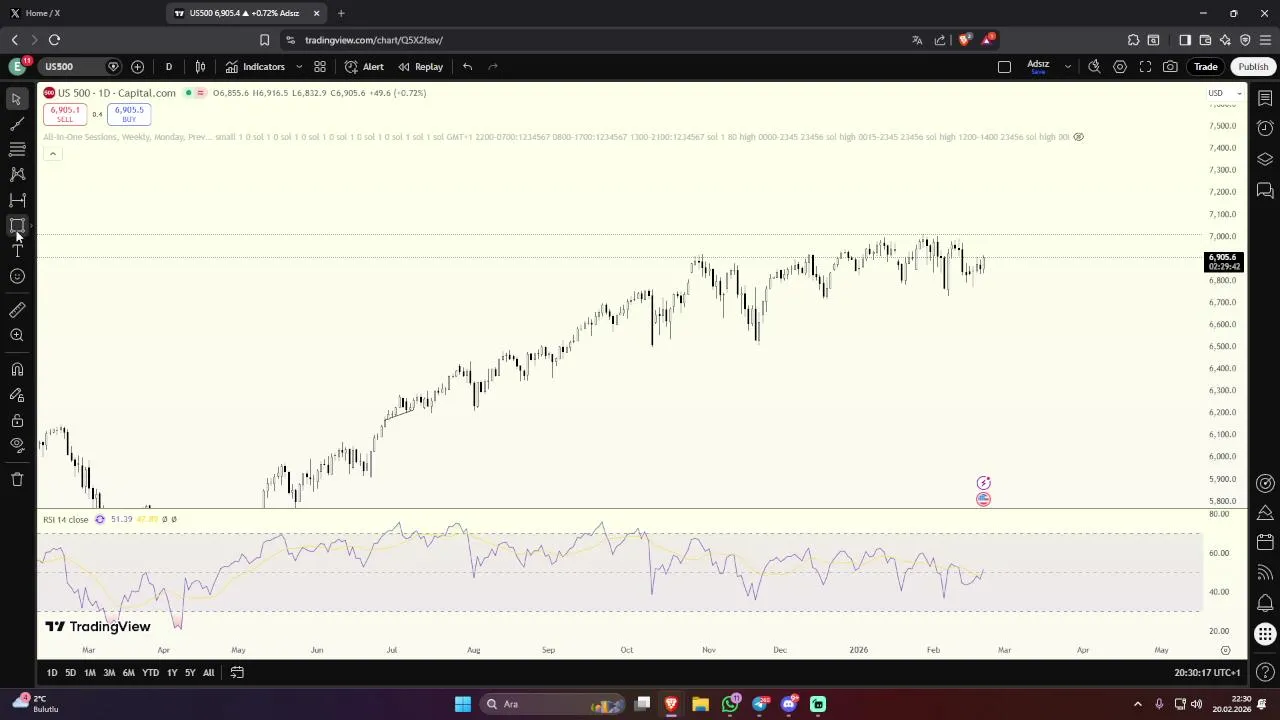Screen dimensions: 1280x720
Task: Select the cursor pointer tool
Action: [17, 99]
